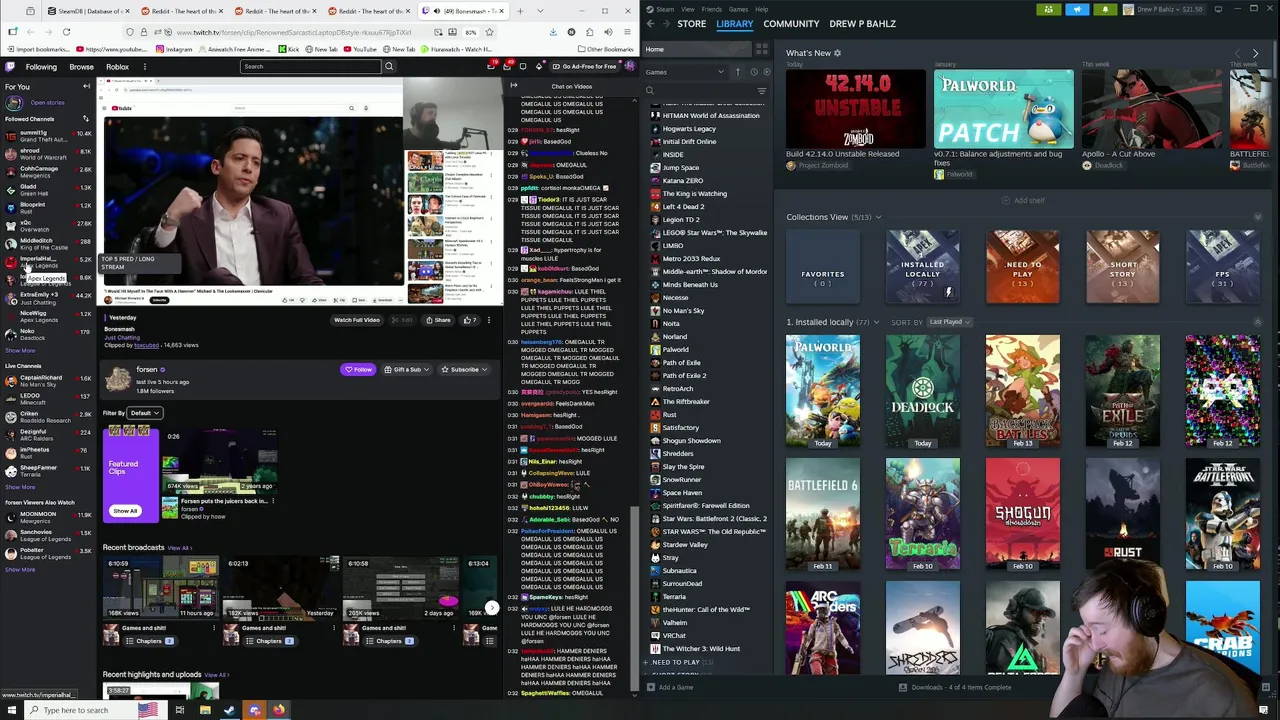Follow forsen on Twitch
This screenshot has width=1280, height=720.
point(359,370)
